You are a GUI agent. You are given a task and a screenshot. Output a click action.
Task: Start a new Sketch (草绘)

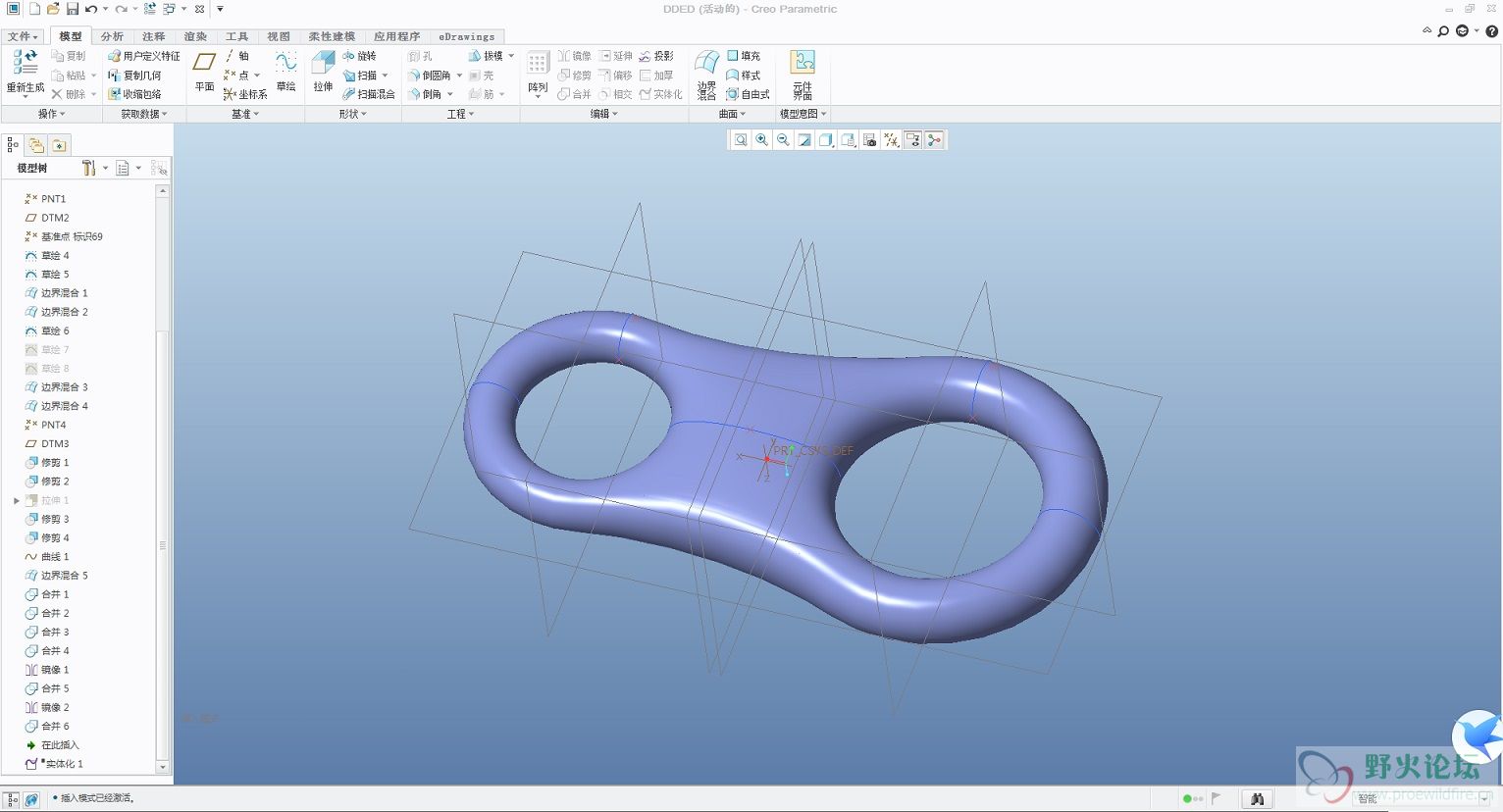pyautogui.click(x=285, y=71)
